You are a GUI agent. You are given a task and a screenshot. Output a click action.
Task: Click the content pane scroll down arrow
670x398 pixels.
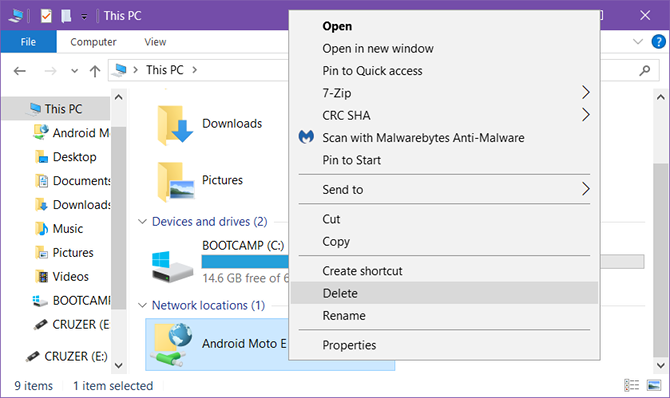tap(661, 366)
